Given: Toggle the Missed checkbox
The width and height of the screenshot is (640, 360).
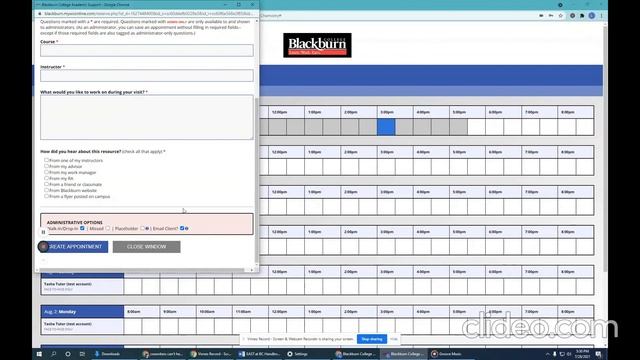Looking at the screenshot, I should [x=108, y=228].
